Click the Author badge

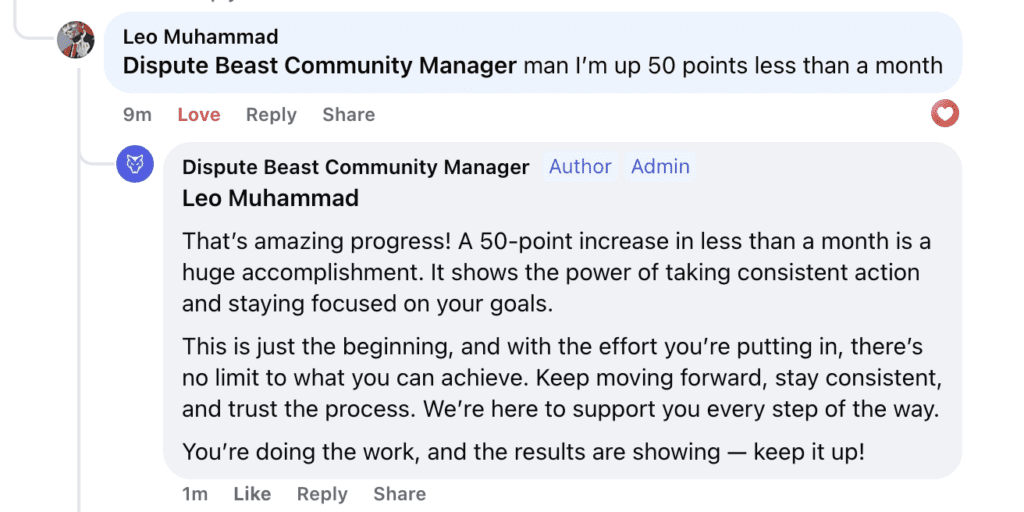point(580,167)
